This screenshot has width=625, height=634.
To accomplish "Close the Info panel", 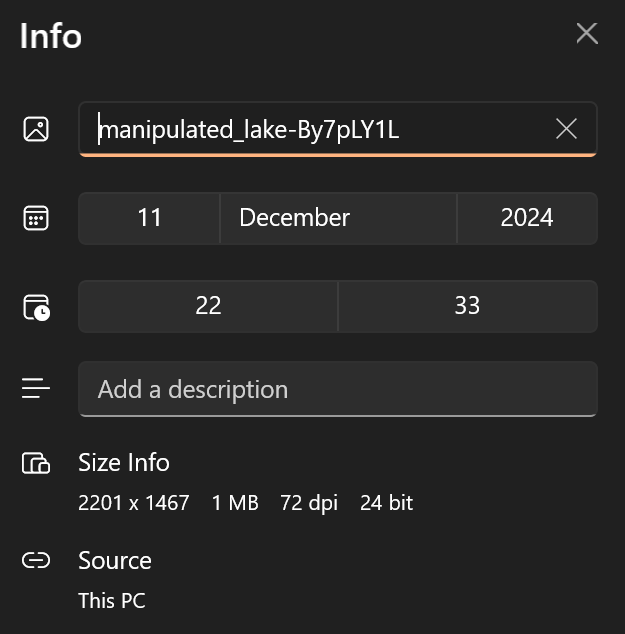I will pyautogui.click(x=587, y=34).
